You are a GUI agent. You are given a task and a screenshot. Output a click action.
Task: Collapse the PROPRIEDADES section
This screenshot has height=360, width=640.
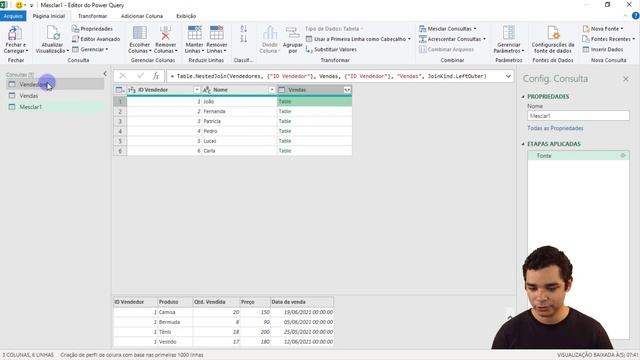(523, 97)
